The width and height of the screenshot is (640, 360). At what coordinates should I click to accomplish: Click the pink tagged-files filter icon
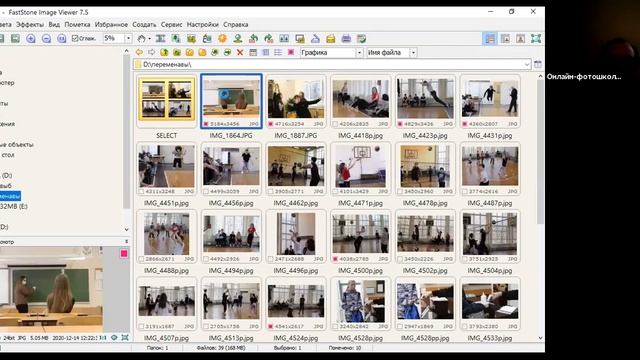click(x=291, y=52)
